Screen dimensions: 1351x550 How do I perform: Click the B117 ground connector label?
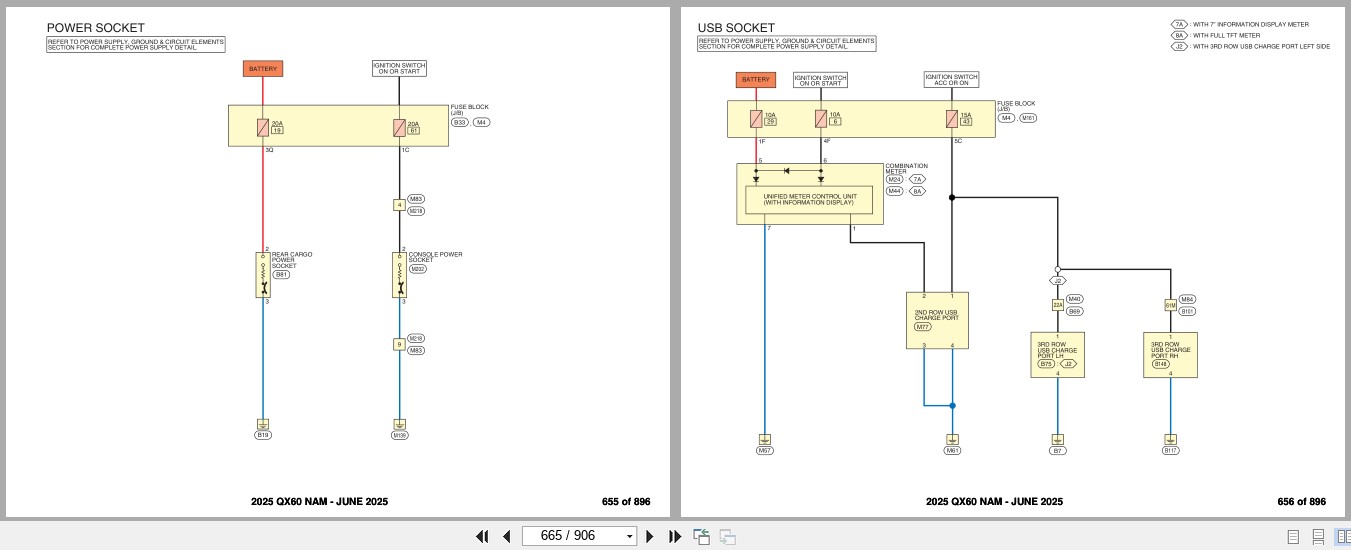pos(1170,451)
